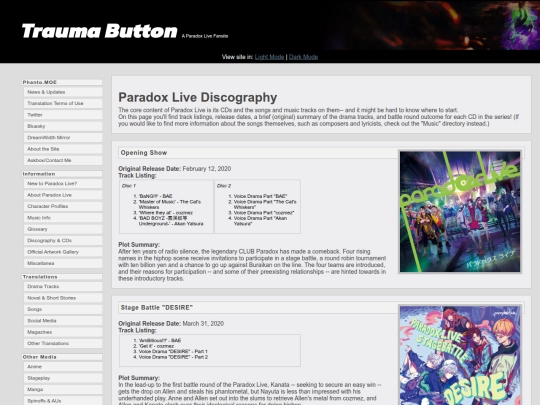Viewport: 540px width, 405px height.
Task: Click track 'BaNG!!!' - BAE
Action: [155, 196]
